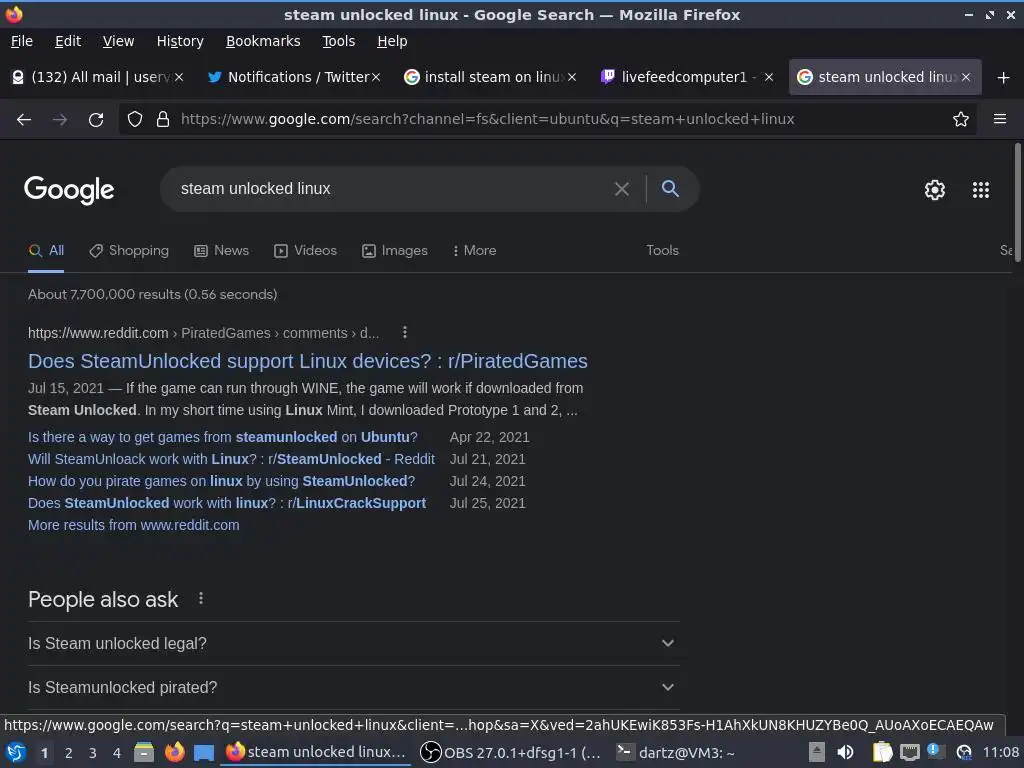The height and width of the screenshot is (768, 1024).
Task: Open options dots for reddit result
Action: (405, 332)
